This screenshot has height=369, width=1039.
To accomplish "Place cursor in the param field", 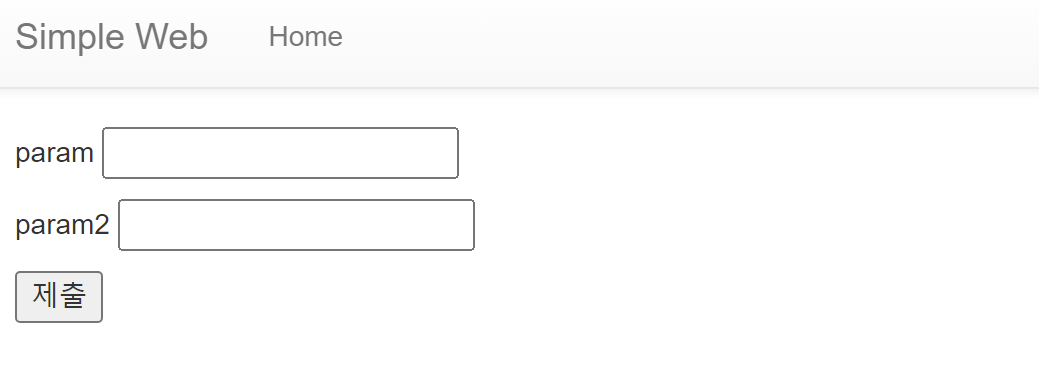I will (x=280, y=153).
